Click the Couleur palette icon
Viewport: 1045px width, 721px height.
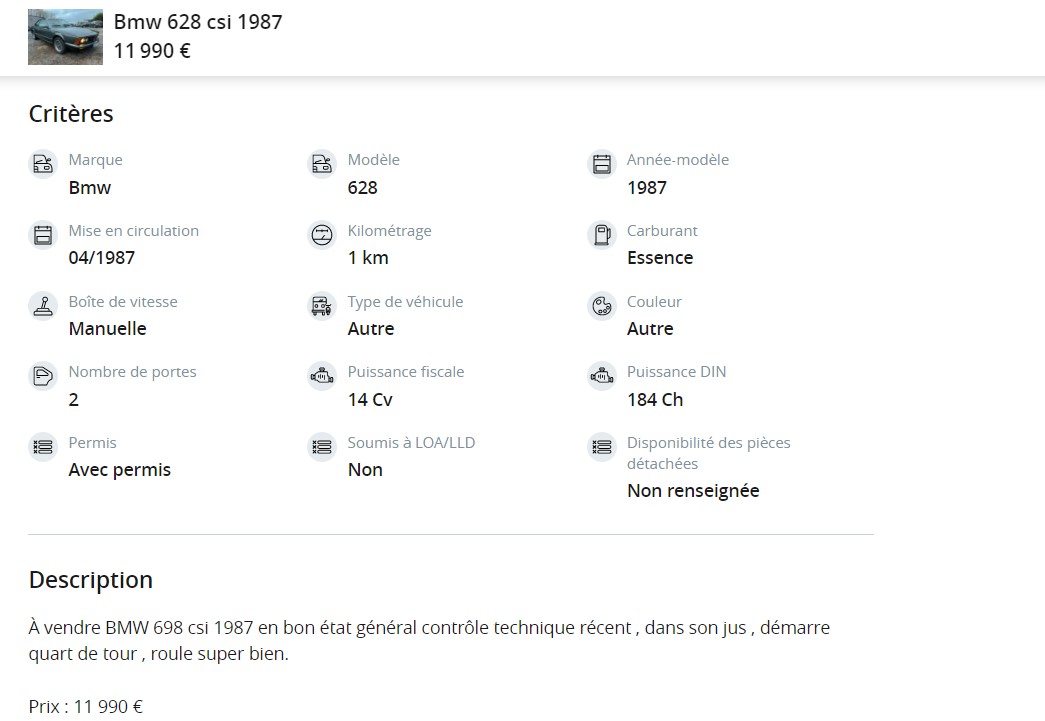pyautogui.click(x=601, y=306)
